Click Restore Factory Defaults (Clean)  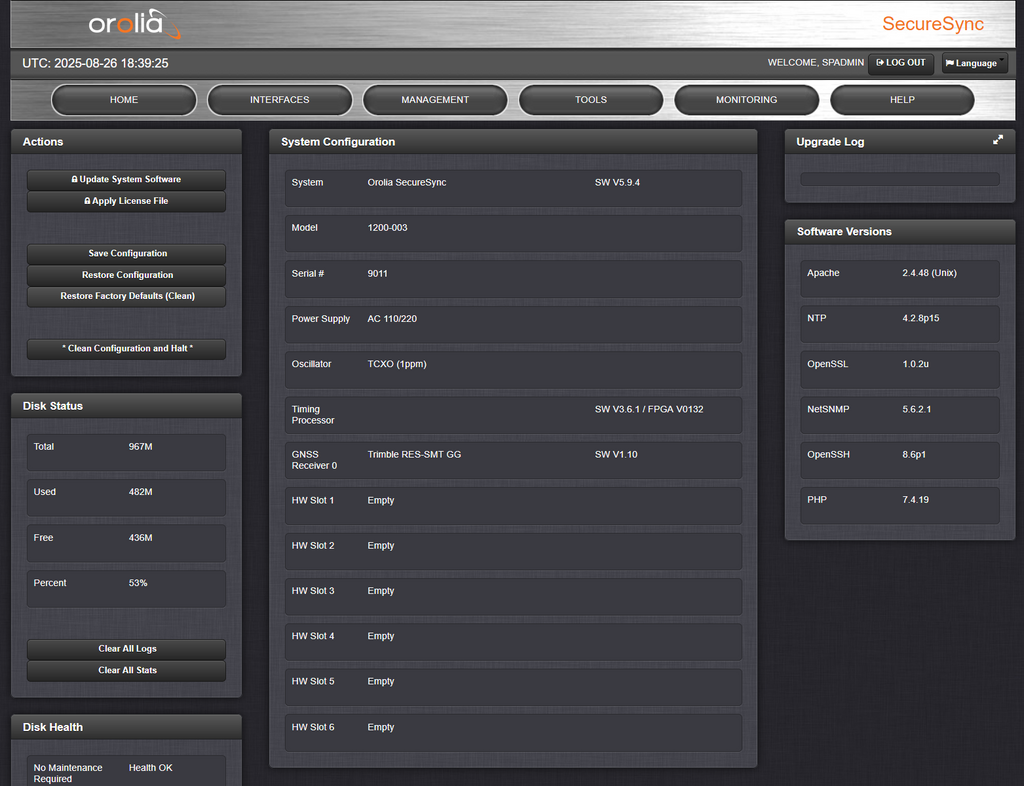click(x=126, y=296)
